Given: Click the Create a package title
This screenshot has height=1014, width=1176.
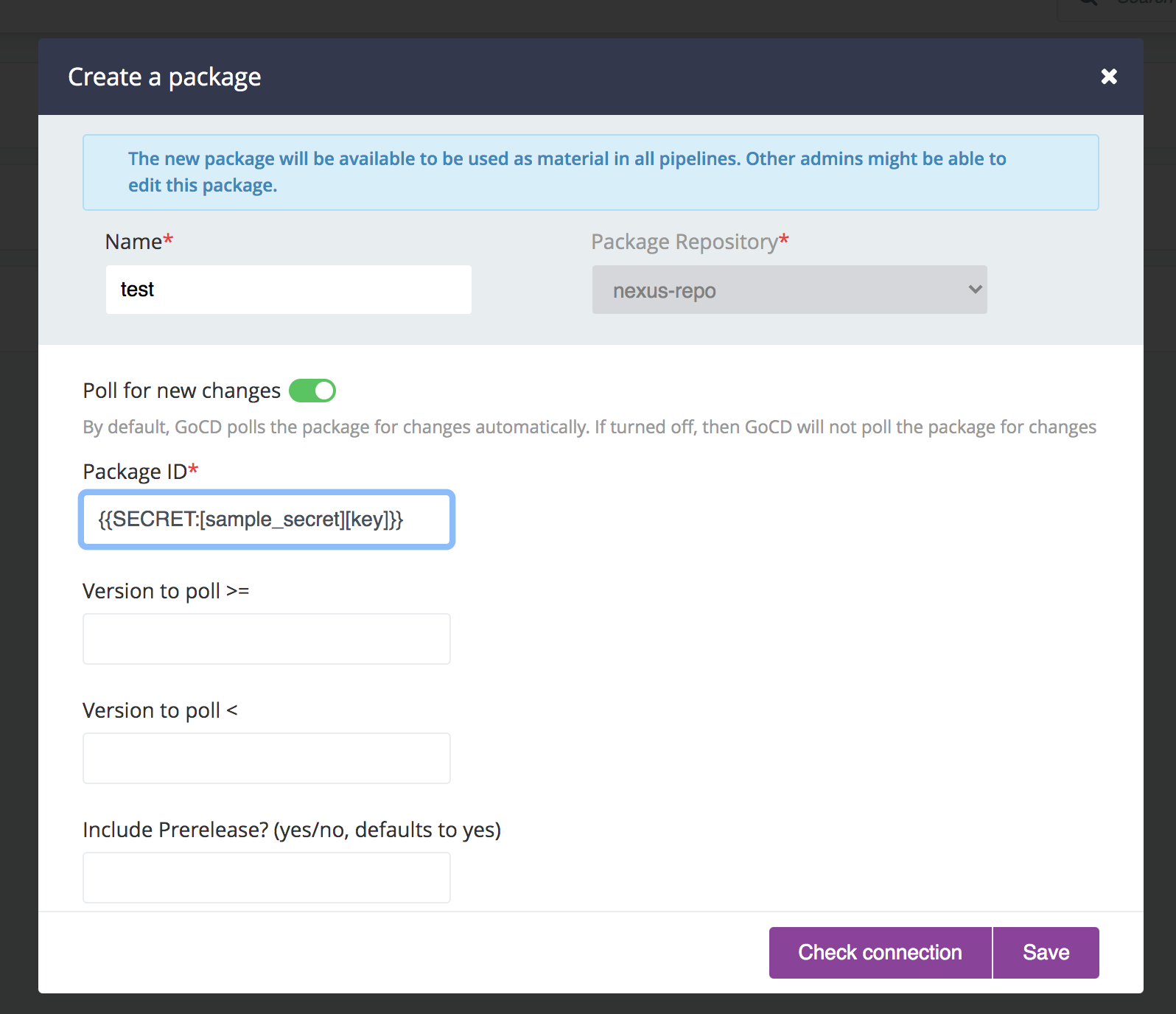Looking at the screenshot, I should pyautogui.click(x=164, y=77).
